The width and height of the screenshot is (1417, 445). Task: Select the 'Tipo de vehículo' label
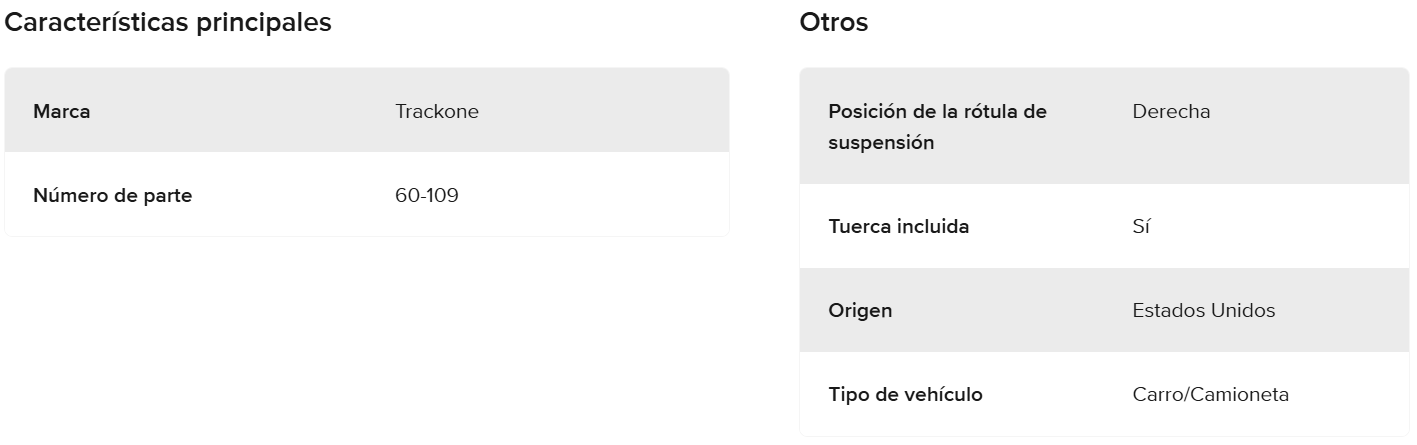(x=906, y=395)
